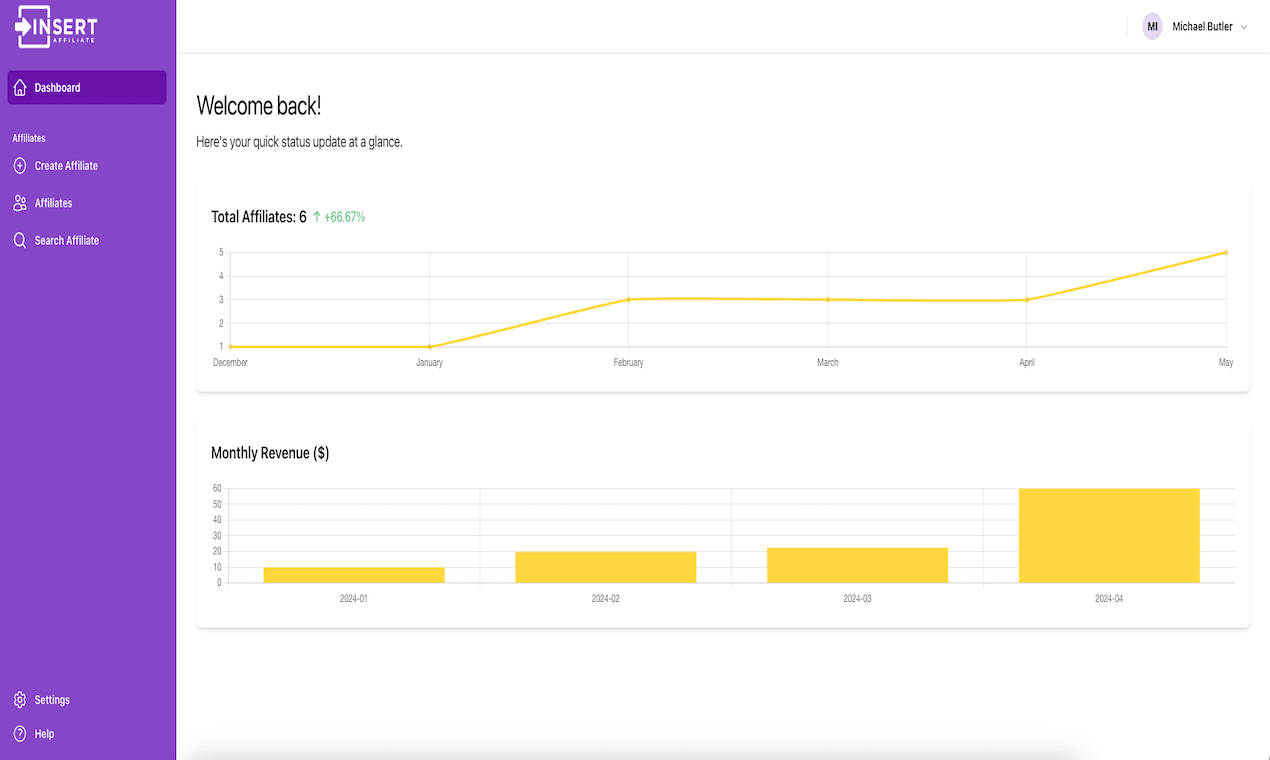Screen dimensions: 1270x760
Task: Click the Insert Affiliate logo
Action: (x=57, y=27)
